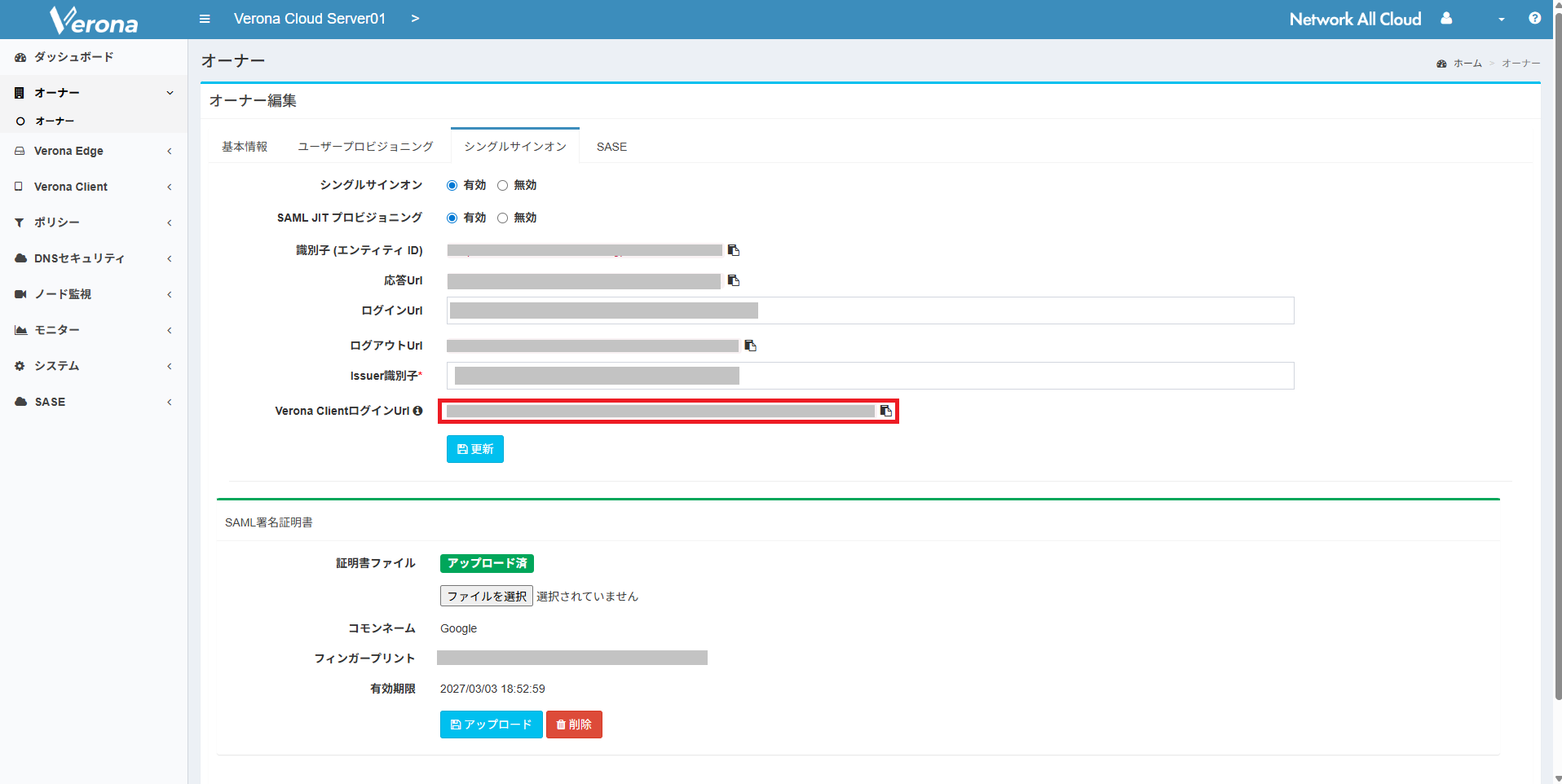1562x784 pixels.
Task: Open the user account icon in header
Action: coord(1446,18)
